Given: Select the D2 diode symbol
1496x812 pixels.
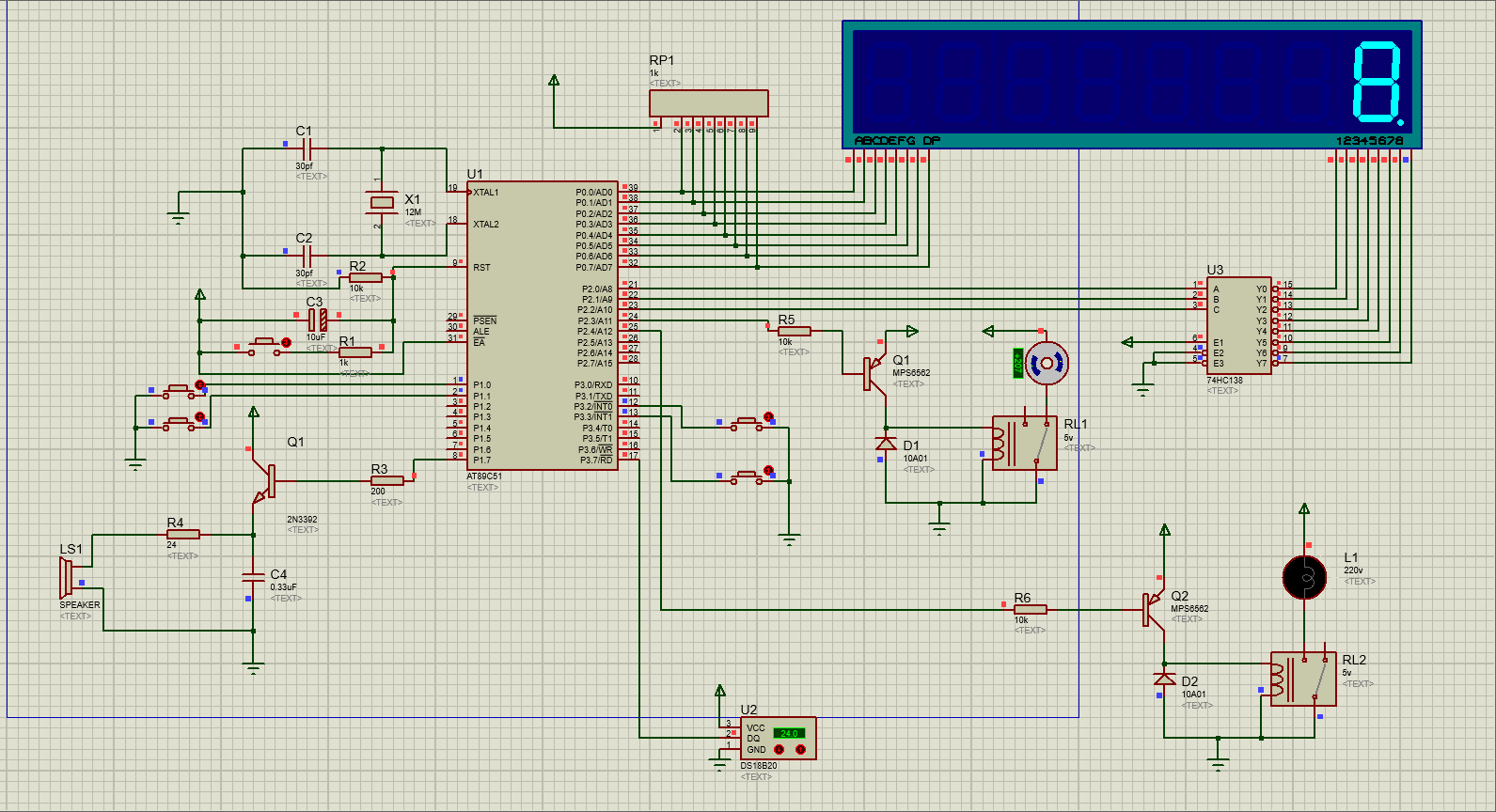Looking at the screenshot, I should [x=1164, y=679].
